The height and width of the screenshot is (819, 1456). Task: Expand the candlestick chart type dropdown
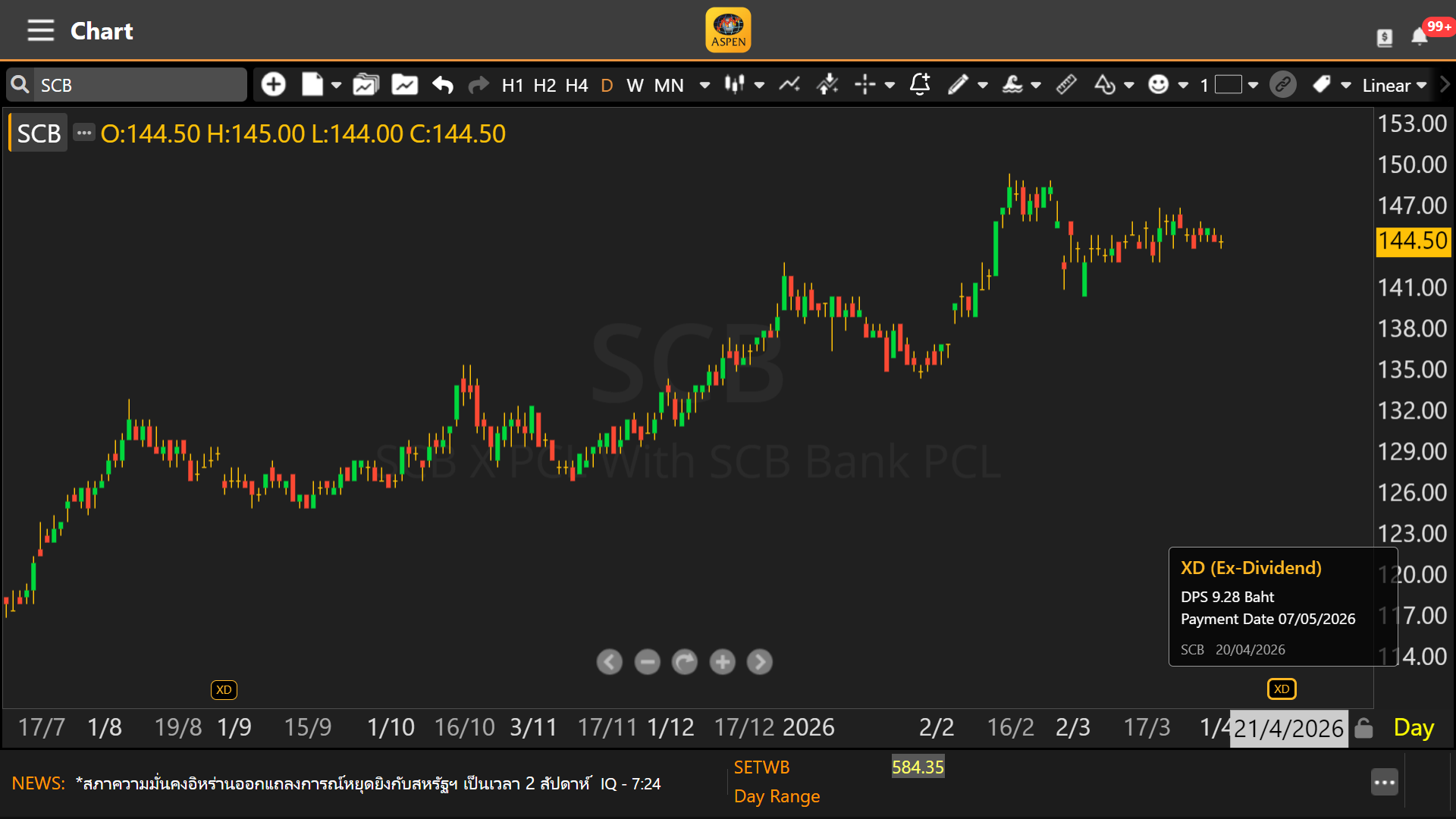(759, 85)
